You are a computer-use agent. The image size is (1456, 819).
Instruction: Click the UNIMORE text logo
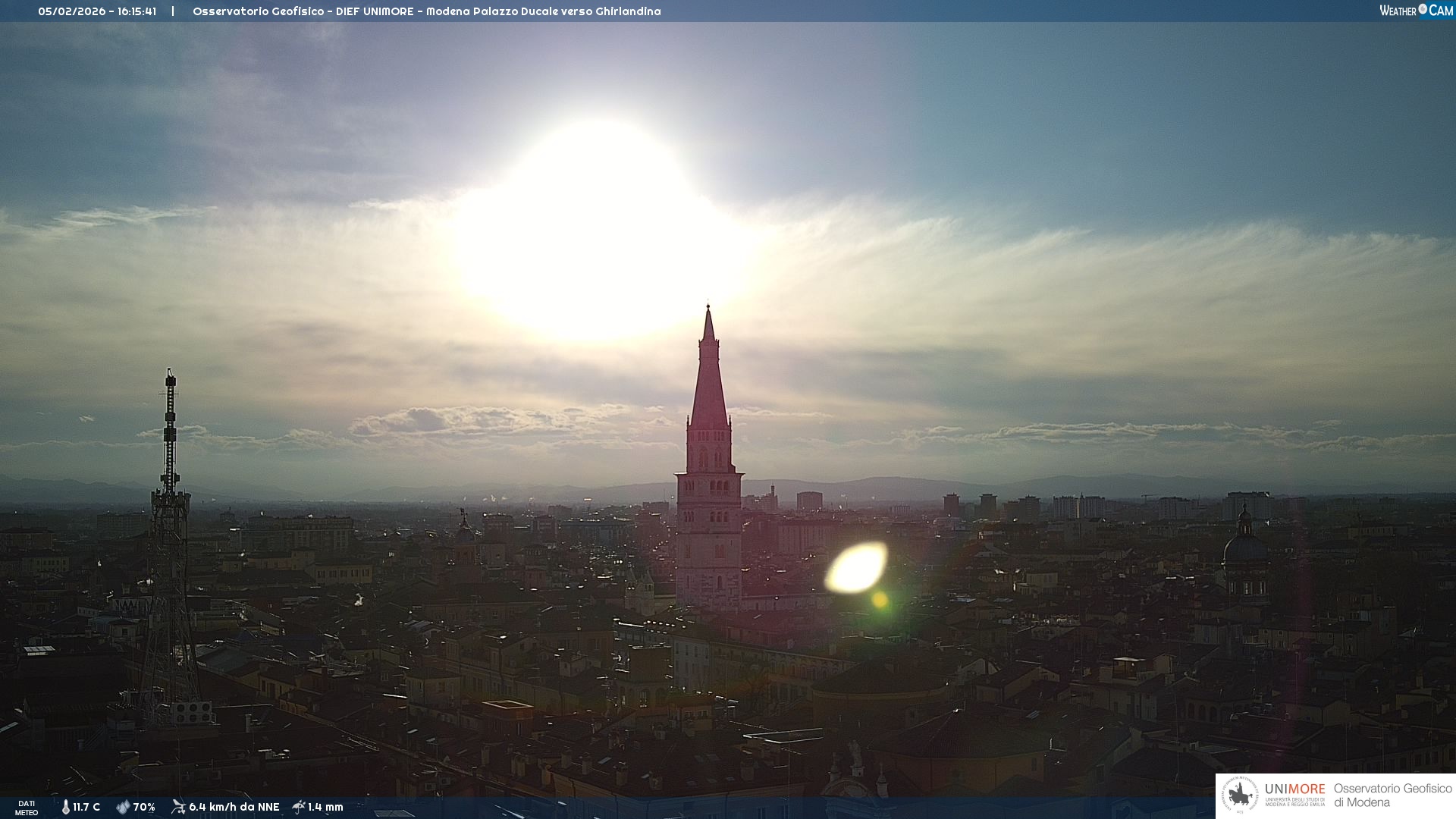1294,789
